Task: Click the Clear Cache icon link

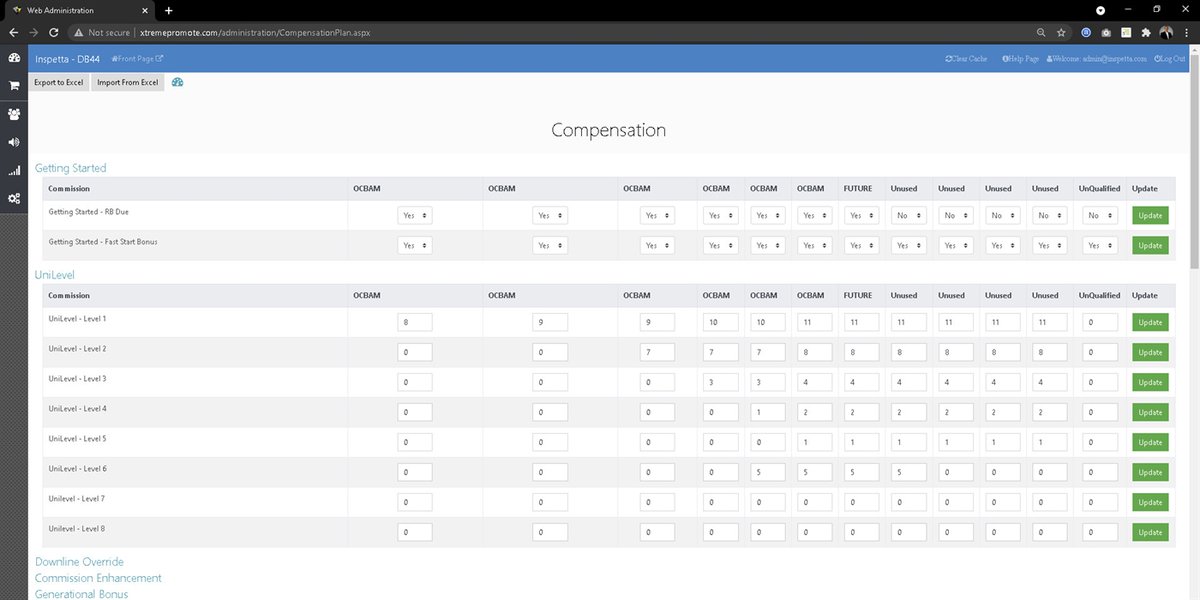Action: click(x=962, y=58)
